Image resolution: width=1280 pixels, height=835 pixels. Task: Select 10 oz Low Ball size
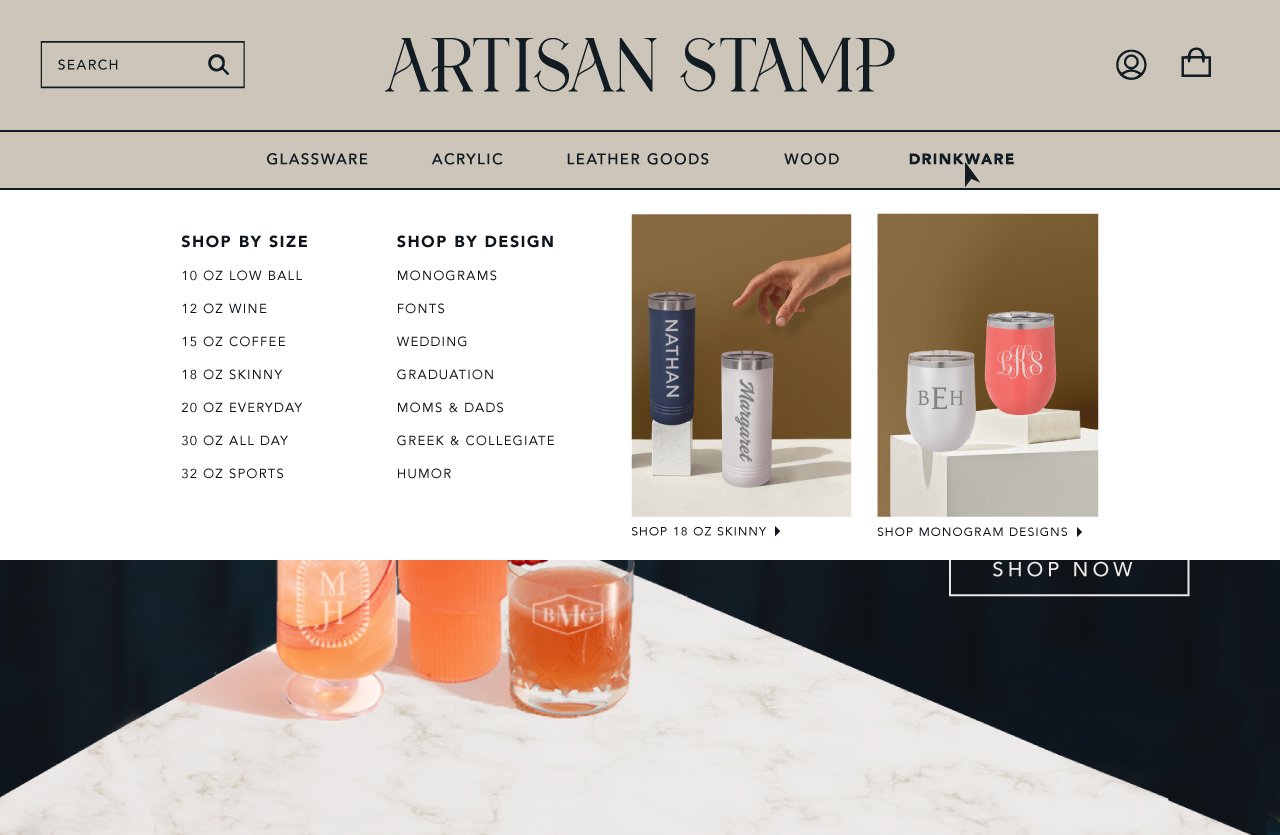242,276
